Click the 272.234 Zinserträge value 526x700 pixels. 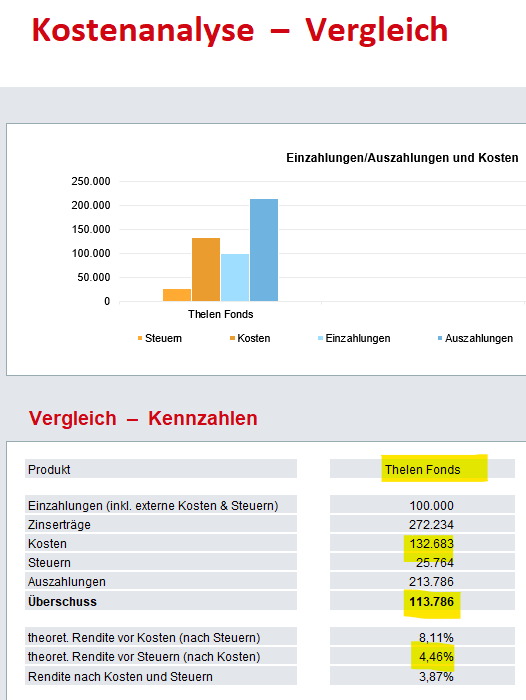pyautogui.click(x=431, y=525)
